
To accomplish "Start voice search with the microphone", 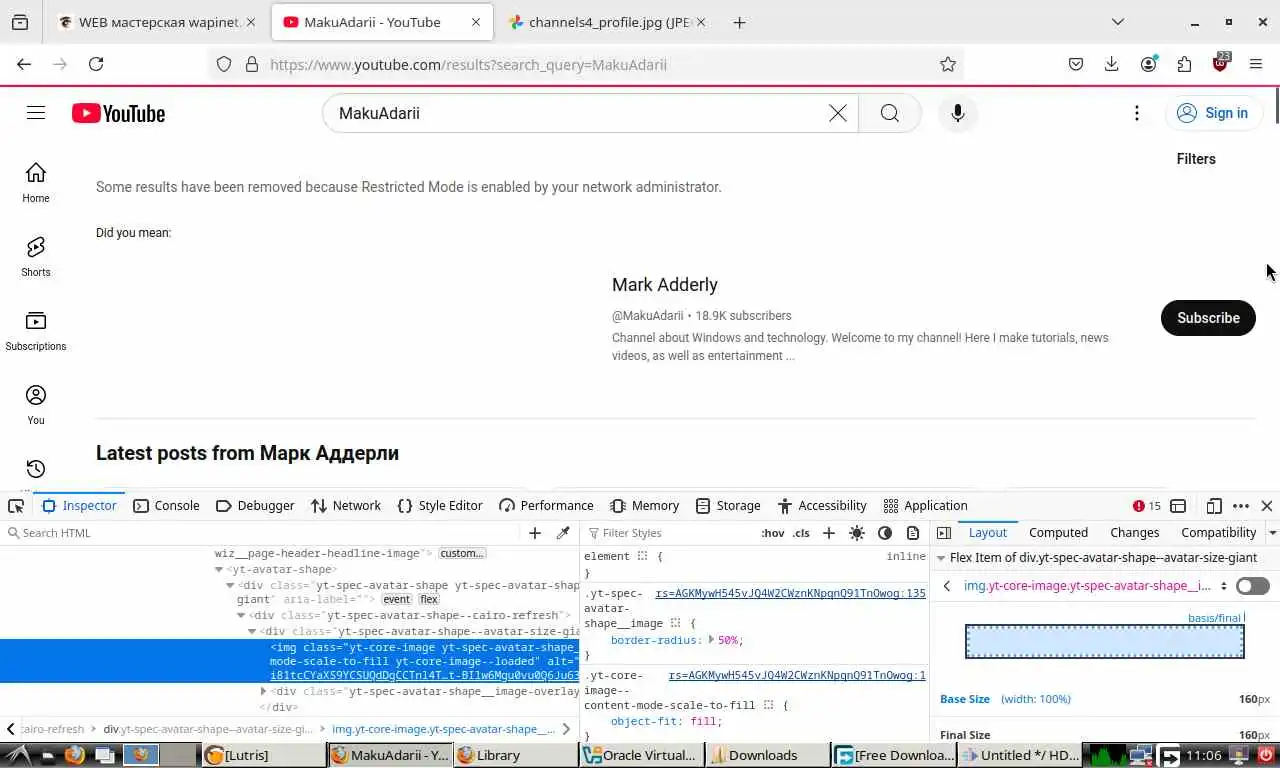I will click(958, 113).
